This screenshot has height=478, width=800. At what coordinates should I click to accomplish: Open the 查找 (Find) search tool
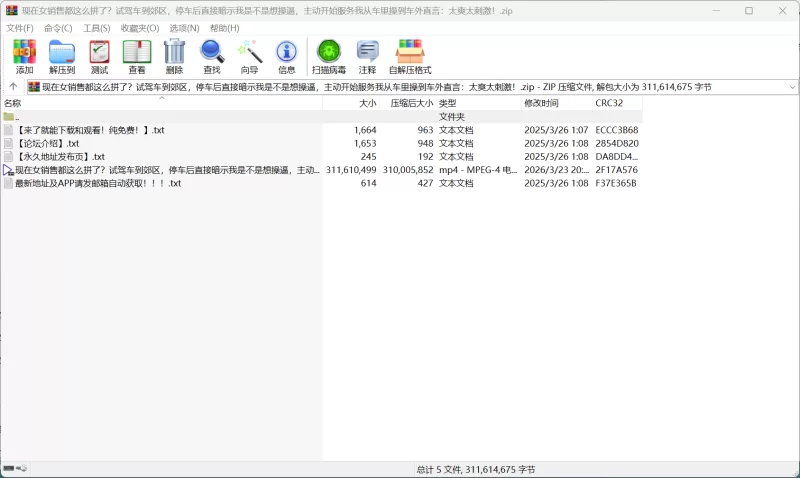pyautogui.click(x=212, y=56)
